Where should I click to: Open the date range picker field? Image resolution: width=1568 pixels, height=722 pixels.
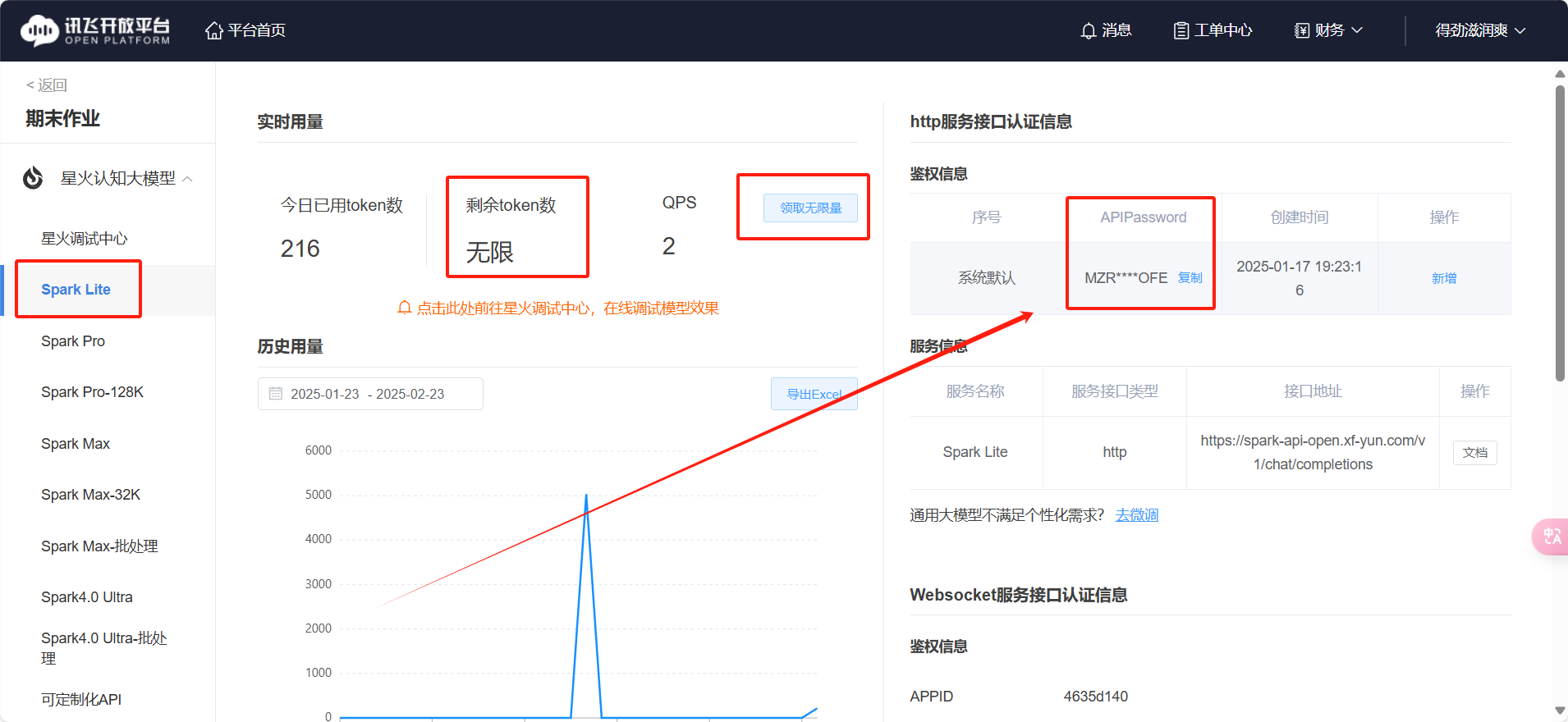tap(370, 394)
